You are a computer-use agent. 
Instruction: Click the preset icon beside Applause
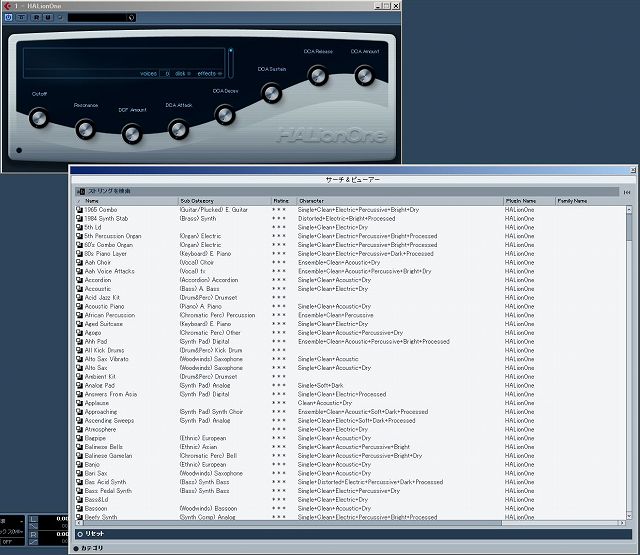[x=80, y=403]
